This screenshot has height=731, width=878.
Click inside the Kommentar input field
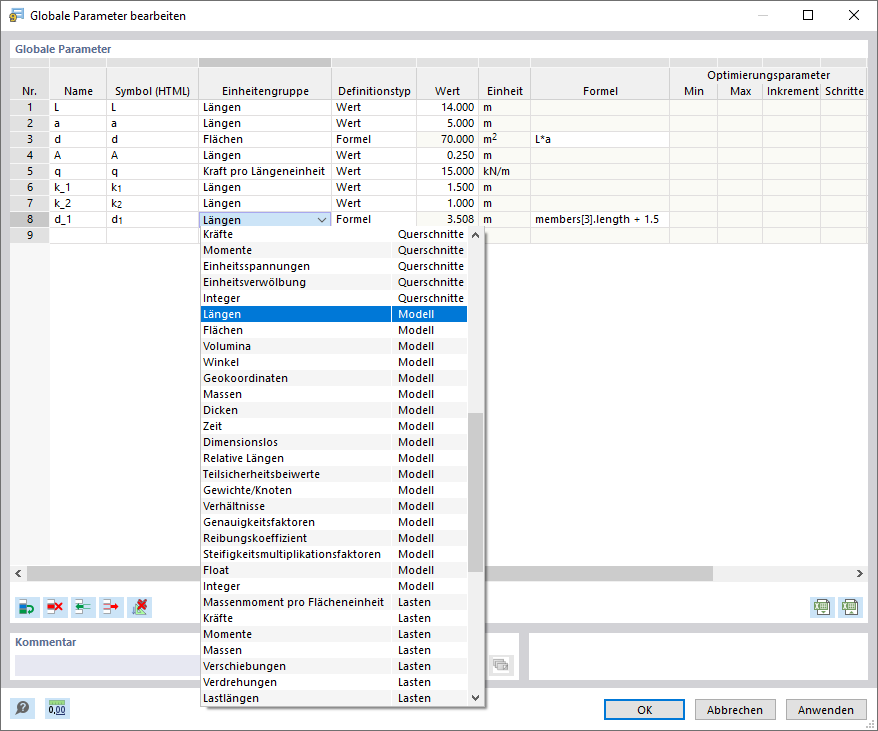[100, 665]
